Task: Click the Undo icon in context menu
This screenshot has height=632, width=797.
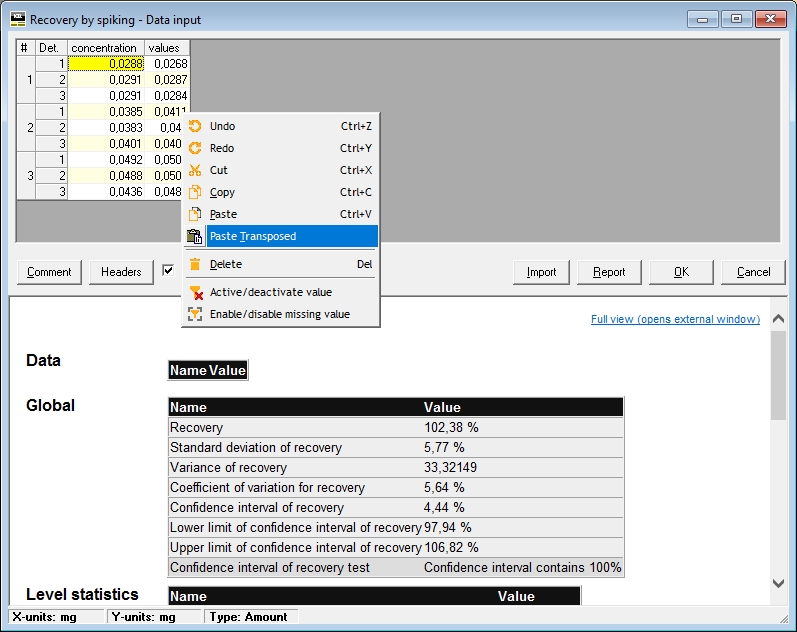Action: click(195, 126)
